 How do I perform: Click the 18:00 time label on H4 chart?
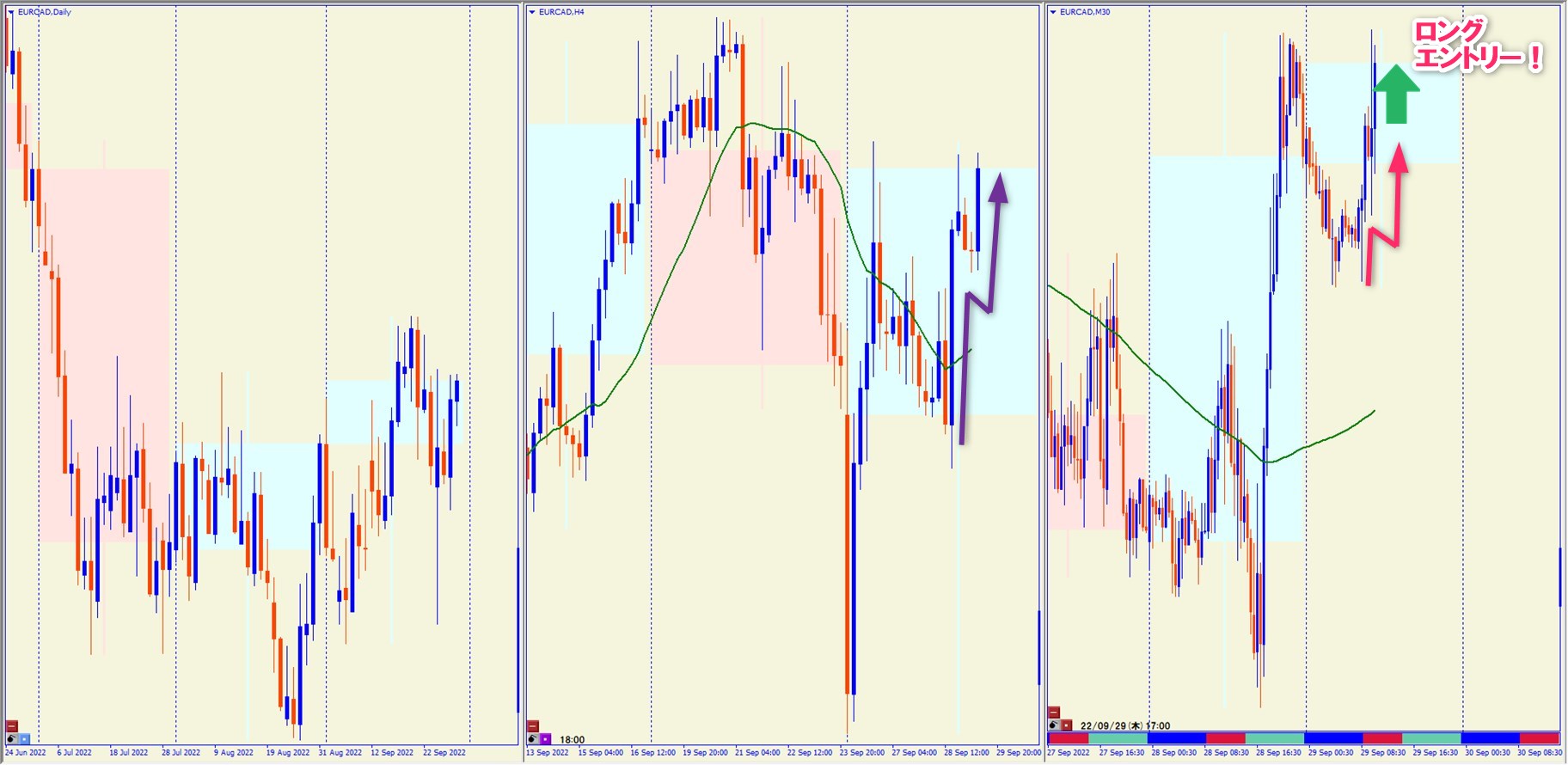pos(572,739)
